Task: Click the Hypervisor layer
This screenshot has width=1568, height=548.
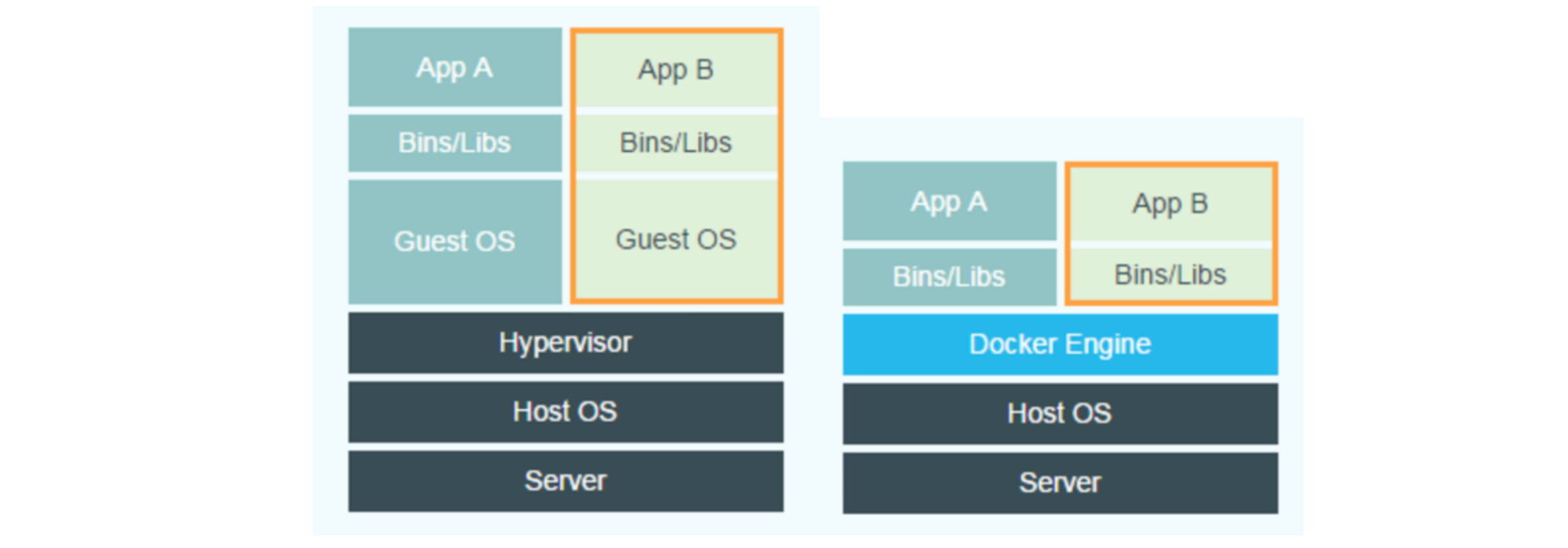Action: (x=565, y=343)
